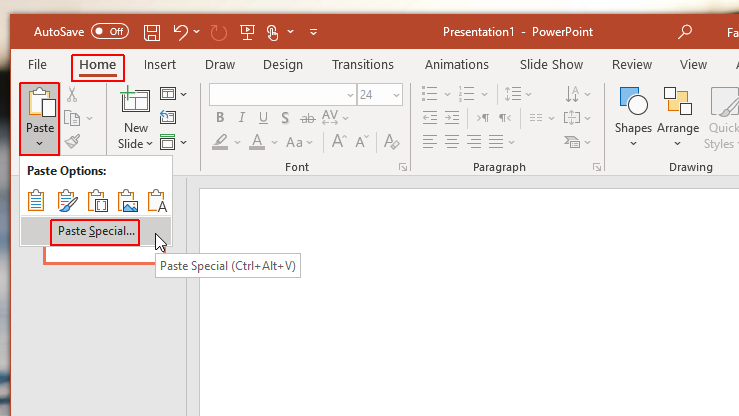Set right-to-left text direction
Image resolution: width=739 pixels, height=416 pixels.
click(x=505, y=118)
